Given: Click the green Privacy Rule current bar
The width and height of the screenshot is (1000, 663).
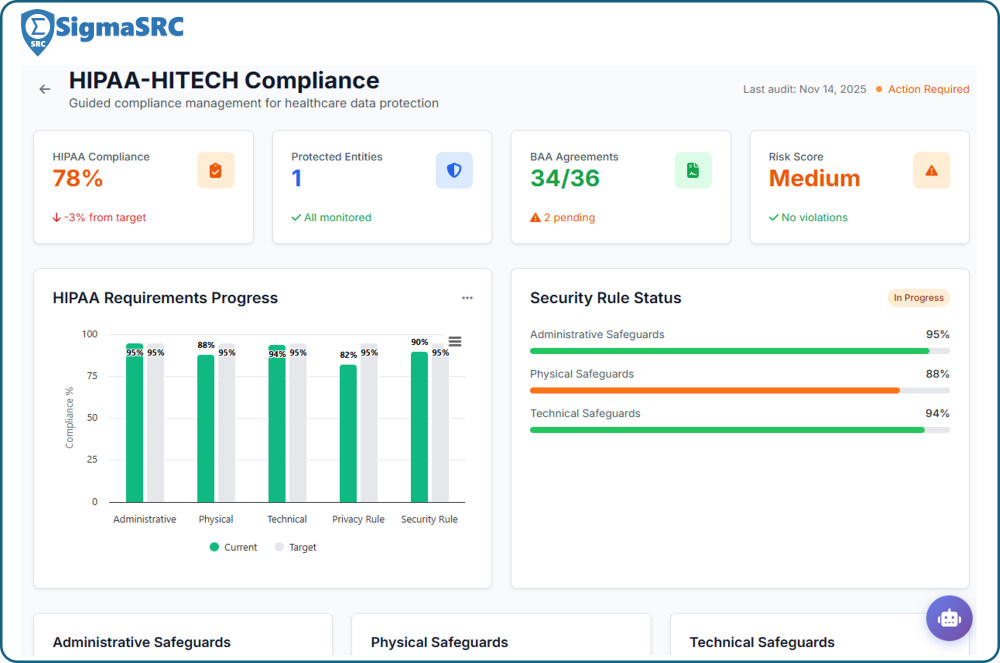Looking at the screenshot, I should (x=348, y=434).
